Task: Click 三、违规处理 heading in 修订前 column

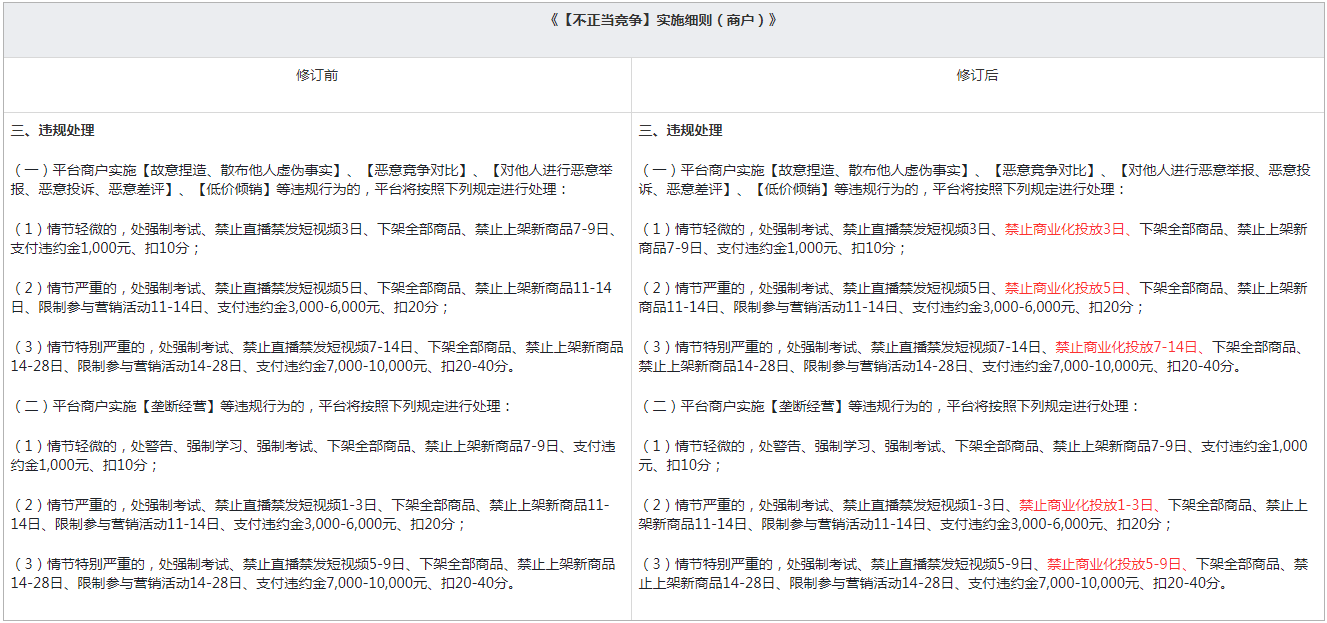Action: click(x=53, y=131)
